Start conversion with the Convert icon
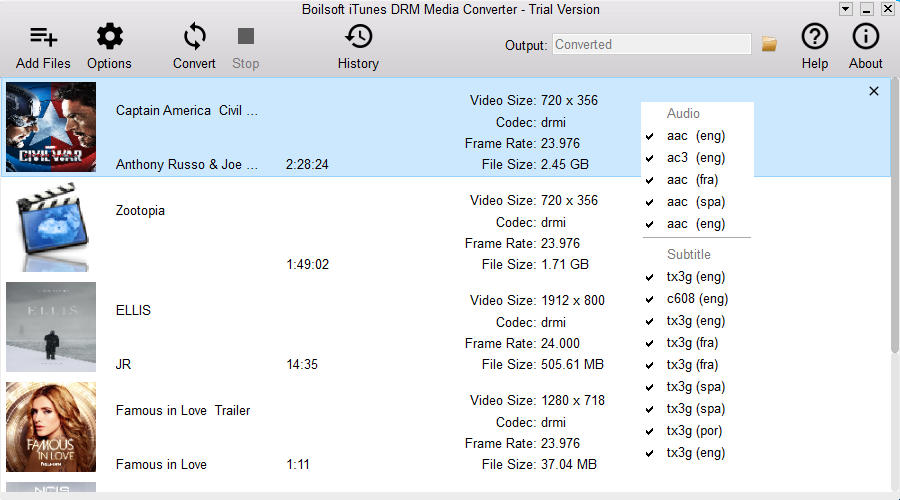The width and height of the screenshot is (900, 500). click(194, 38)
